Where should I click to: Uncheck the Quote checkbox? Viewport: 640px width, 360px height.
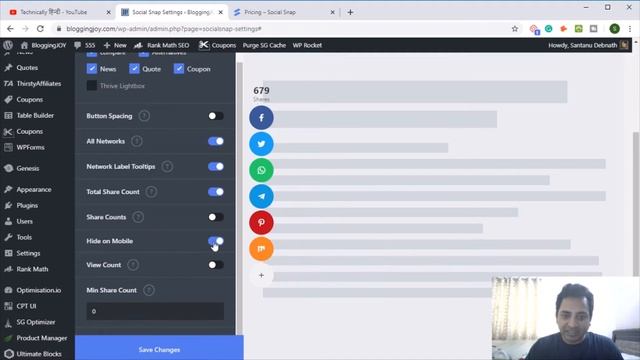tap(134, 69)
